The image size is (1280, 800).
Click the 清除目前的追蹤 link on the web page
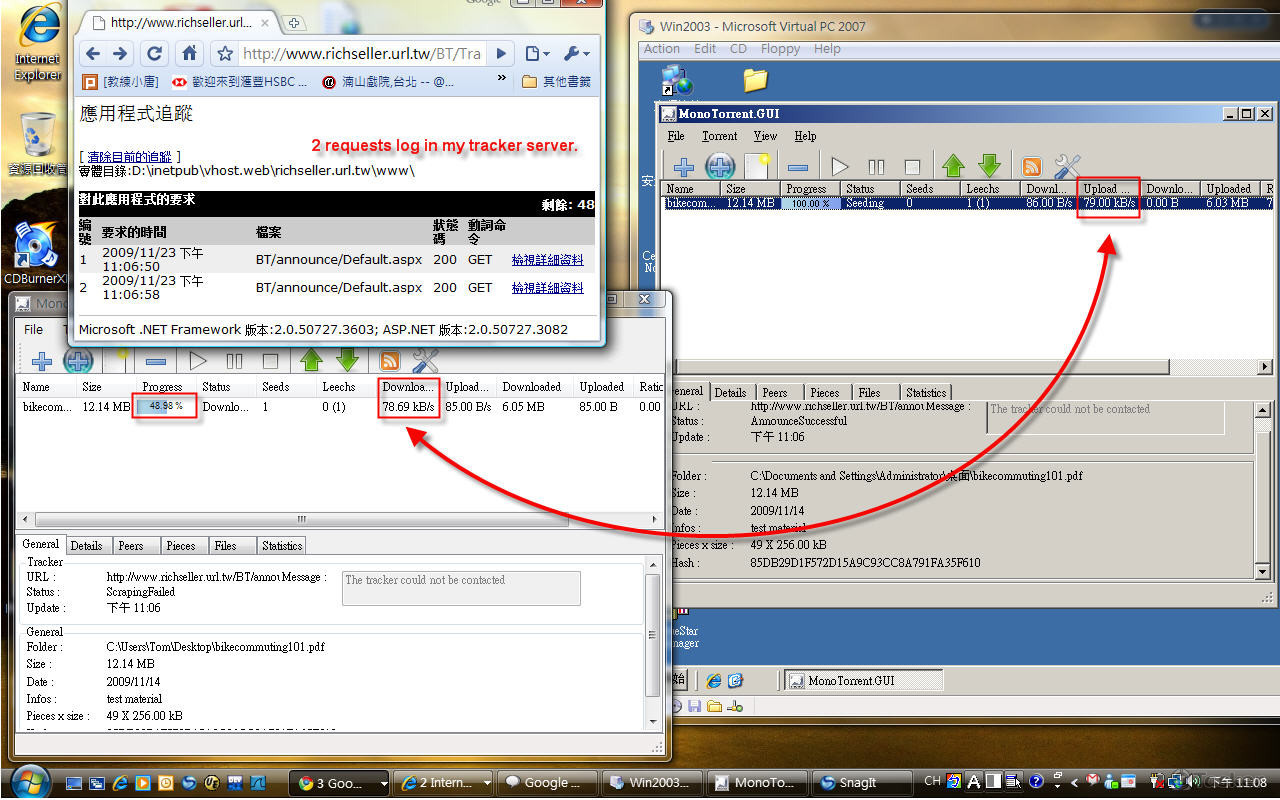click(x=129, y=157)
